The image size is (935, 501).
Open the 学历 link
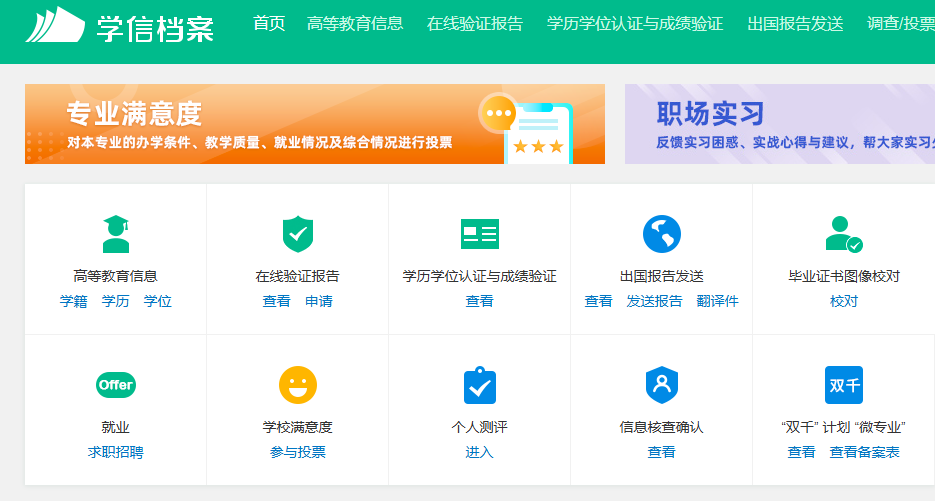[116, 301]
